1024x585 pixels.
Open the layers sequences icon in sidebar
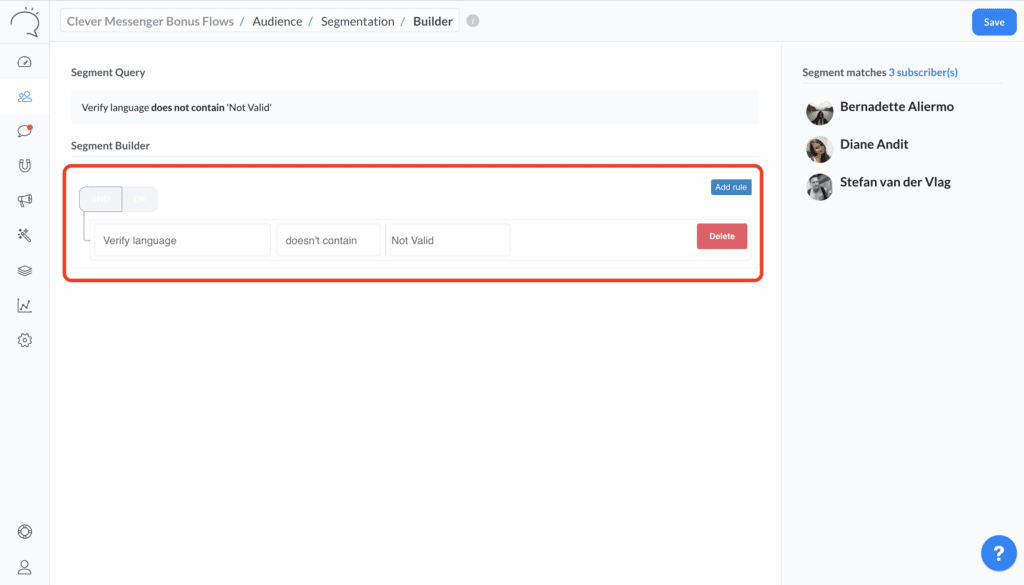(24, 270)
